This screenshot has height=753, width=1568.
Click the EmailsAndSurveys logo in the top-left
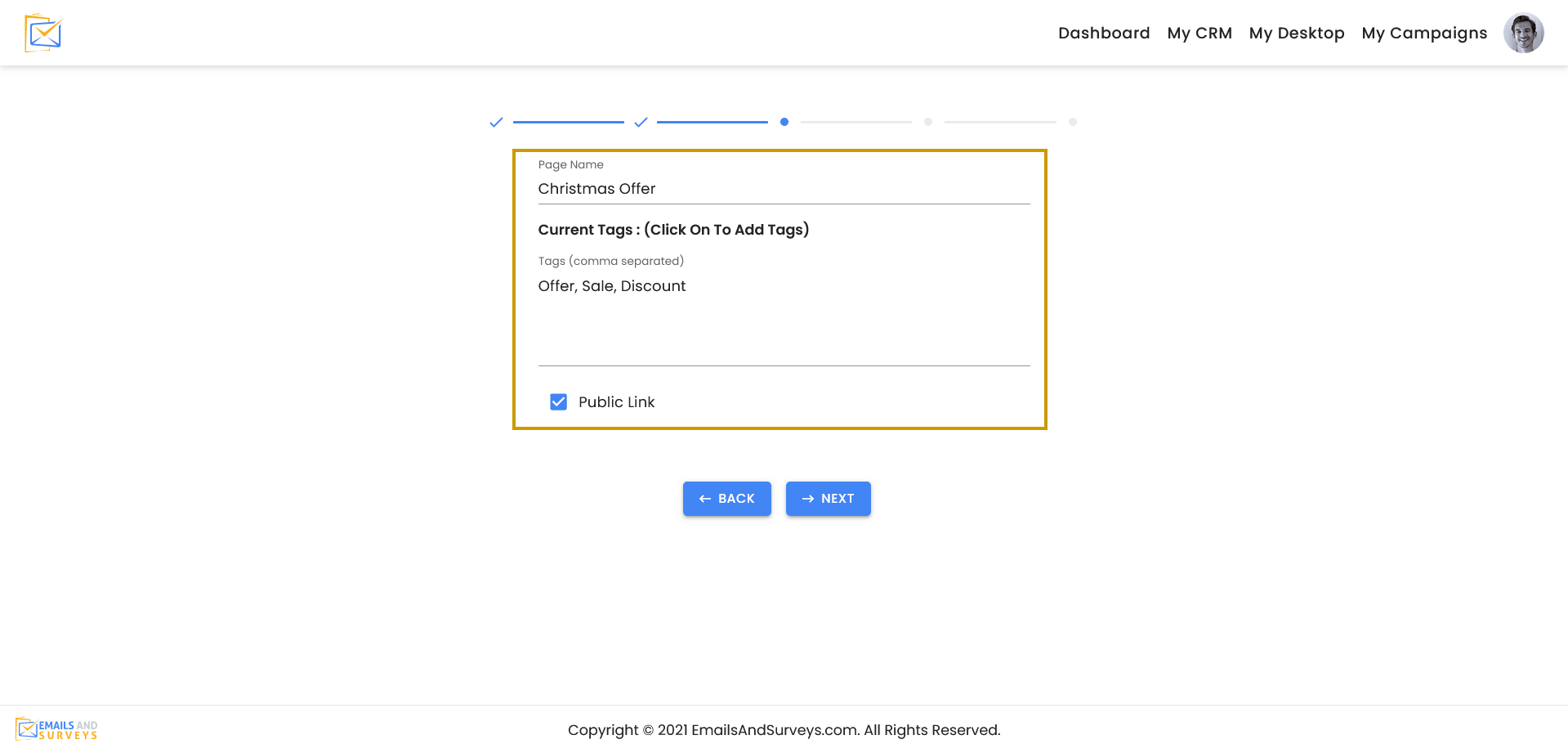(x=43, y=33)
